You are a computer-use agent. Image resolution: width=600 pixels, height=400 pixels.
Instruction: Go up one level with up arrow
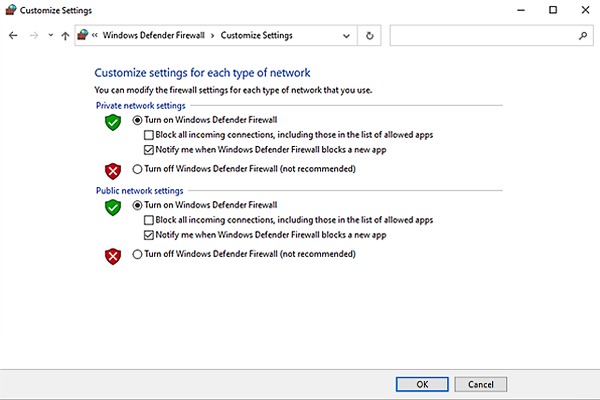[x=65, y=36]
